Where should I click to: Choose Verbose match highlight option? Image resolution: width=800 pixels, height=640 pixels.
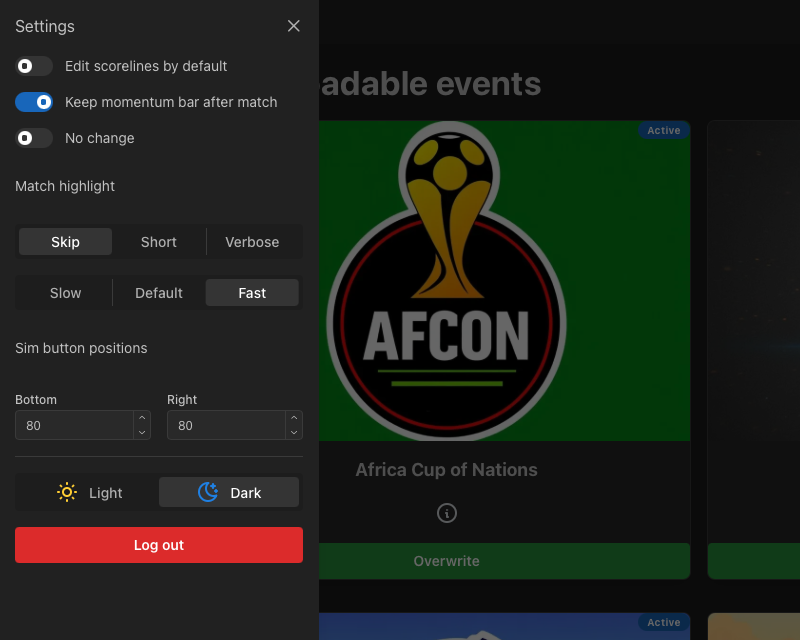[252, 242]
